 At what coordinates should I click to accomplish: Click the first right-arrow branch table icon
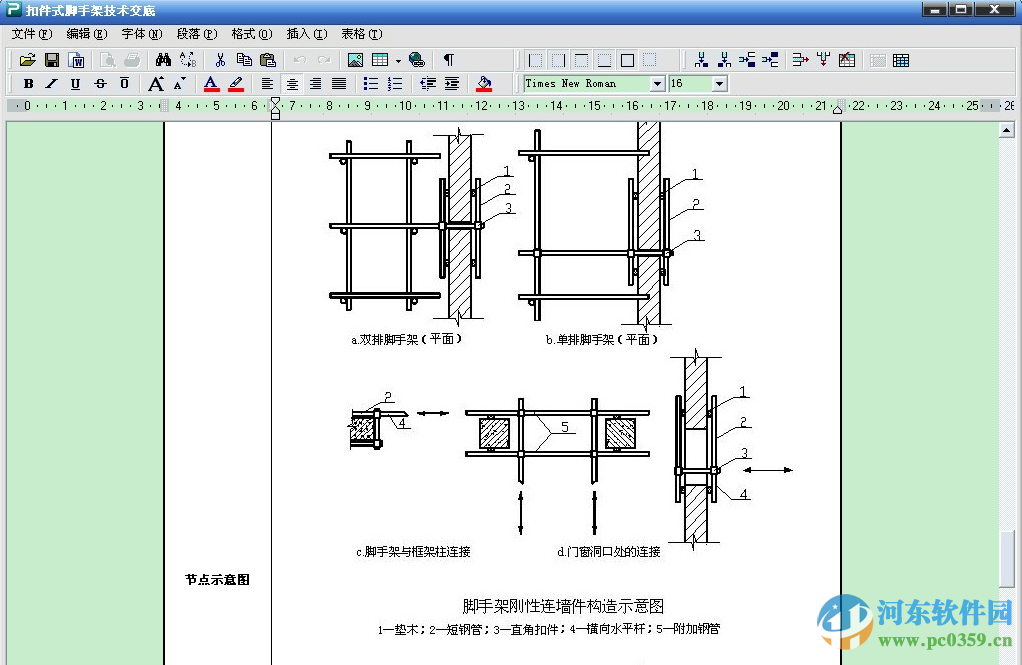tap(747, 60)
